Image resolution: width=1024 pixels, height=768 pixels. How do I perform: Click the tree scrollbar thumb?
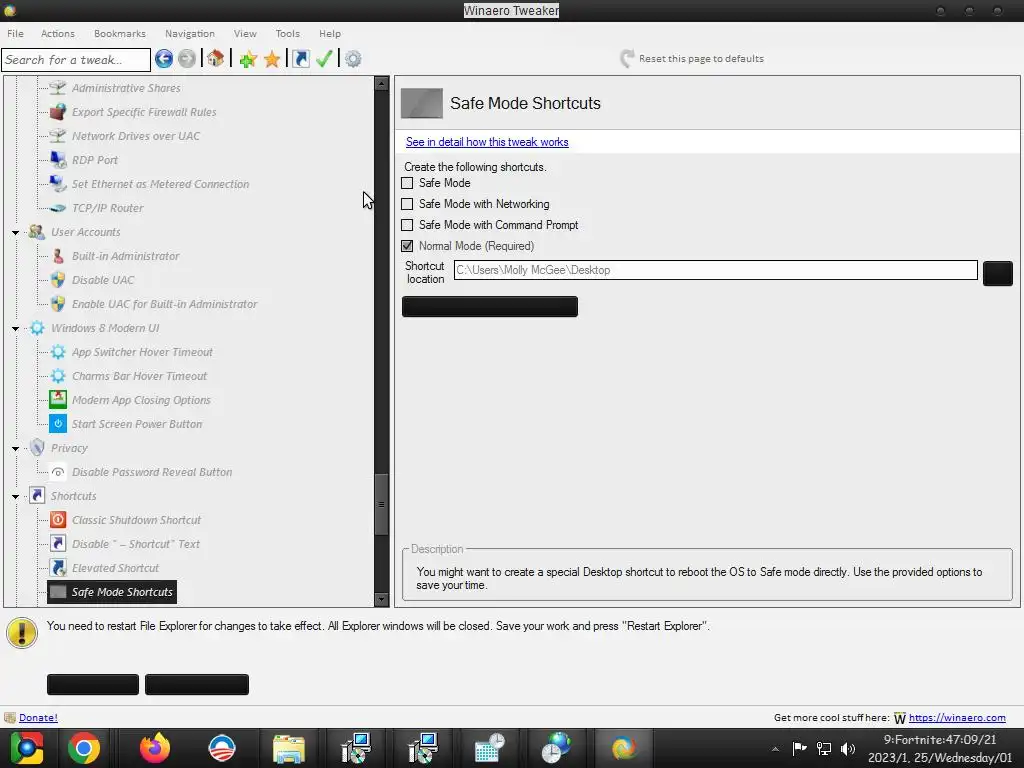[381, 504]
